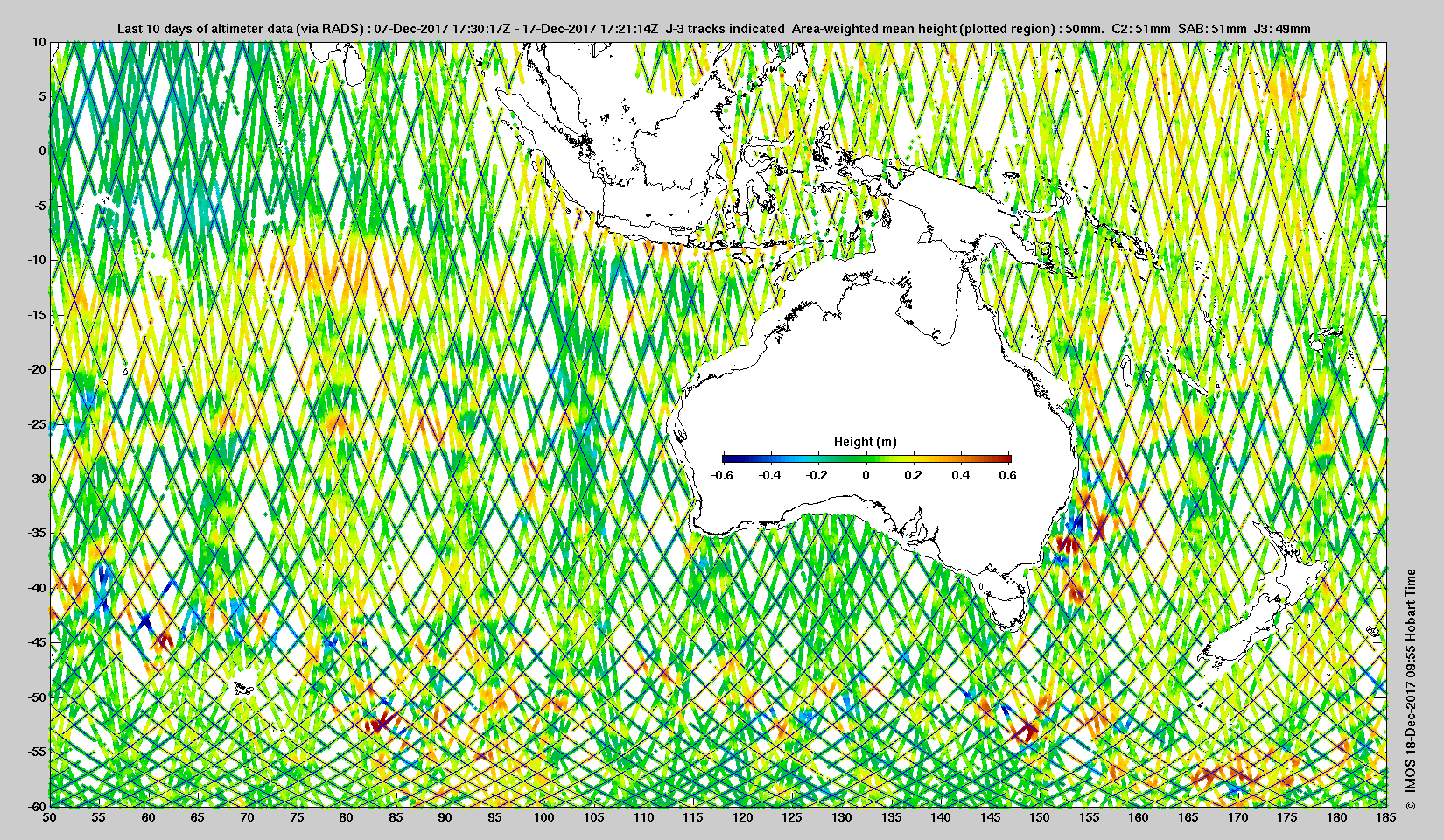Click longitude axis label '145'
Viewport: 1444px width, 840px height.
click(991, 817)
